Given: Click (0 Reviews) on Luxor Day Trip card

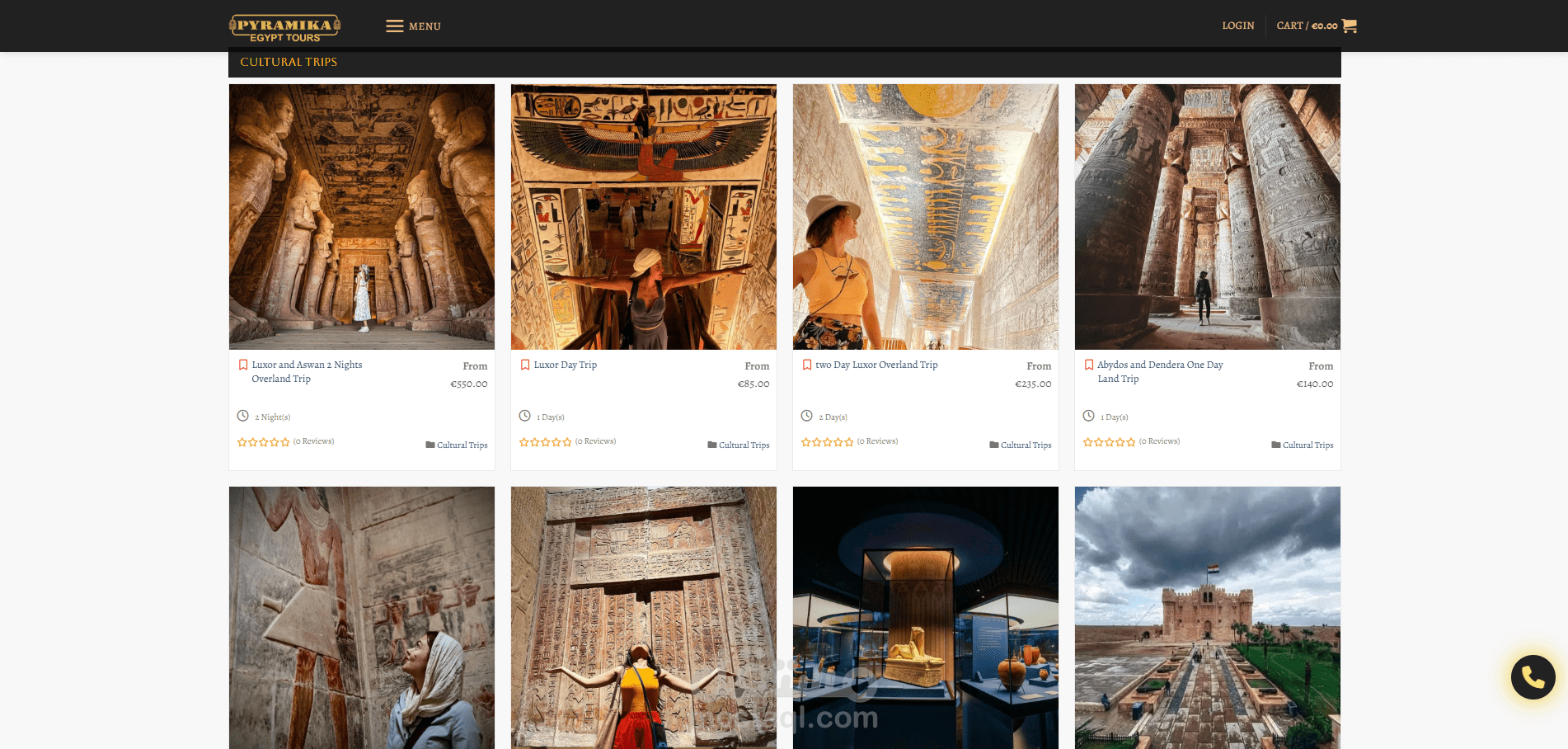Looking at the screenshot, I should pyautogui.click(x=596, y=441).
